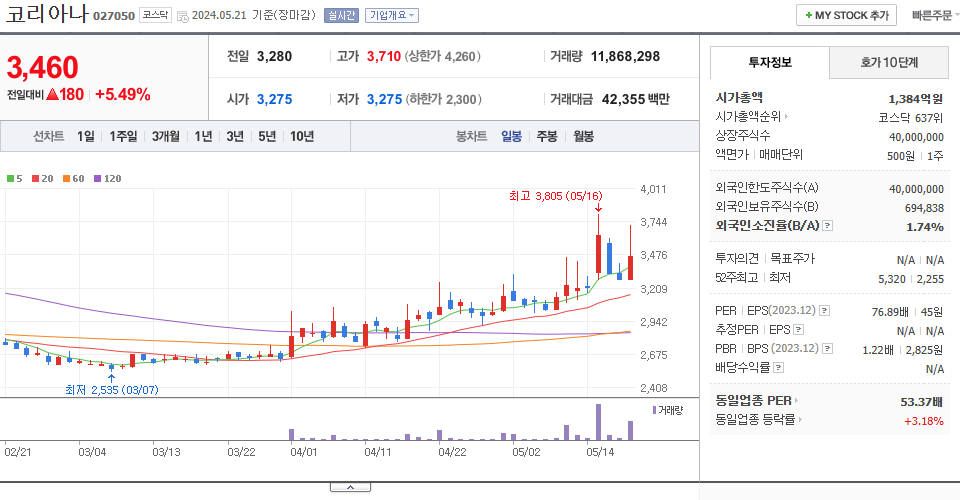
Task: Click the 외국인보유주식수 value 694,838
Action: 924,208
